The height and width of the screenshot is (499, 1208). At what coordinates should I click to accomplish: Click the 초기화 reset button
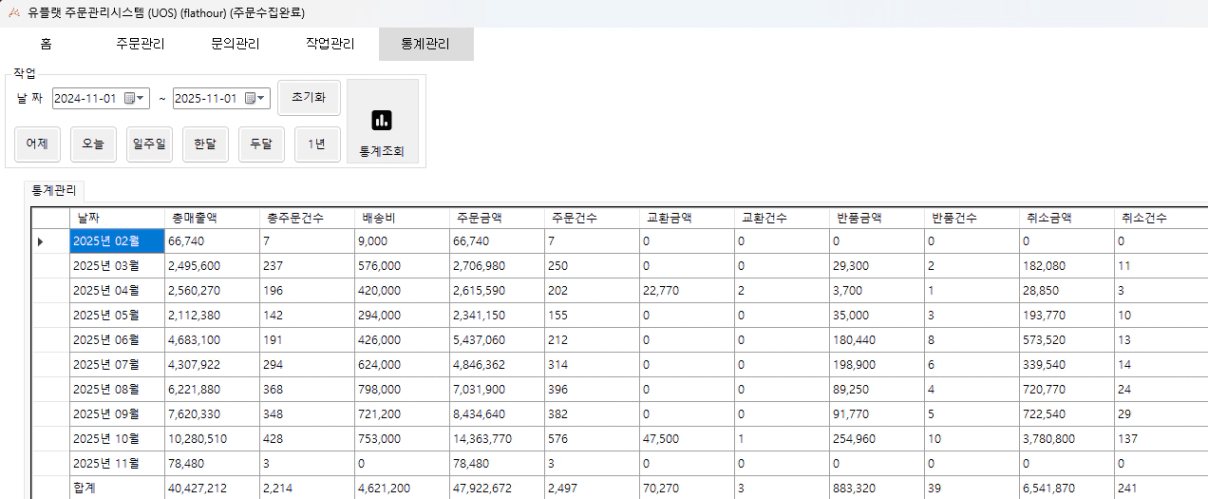point(308,98)
